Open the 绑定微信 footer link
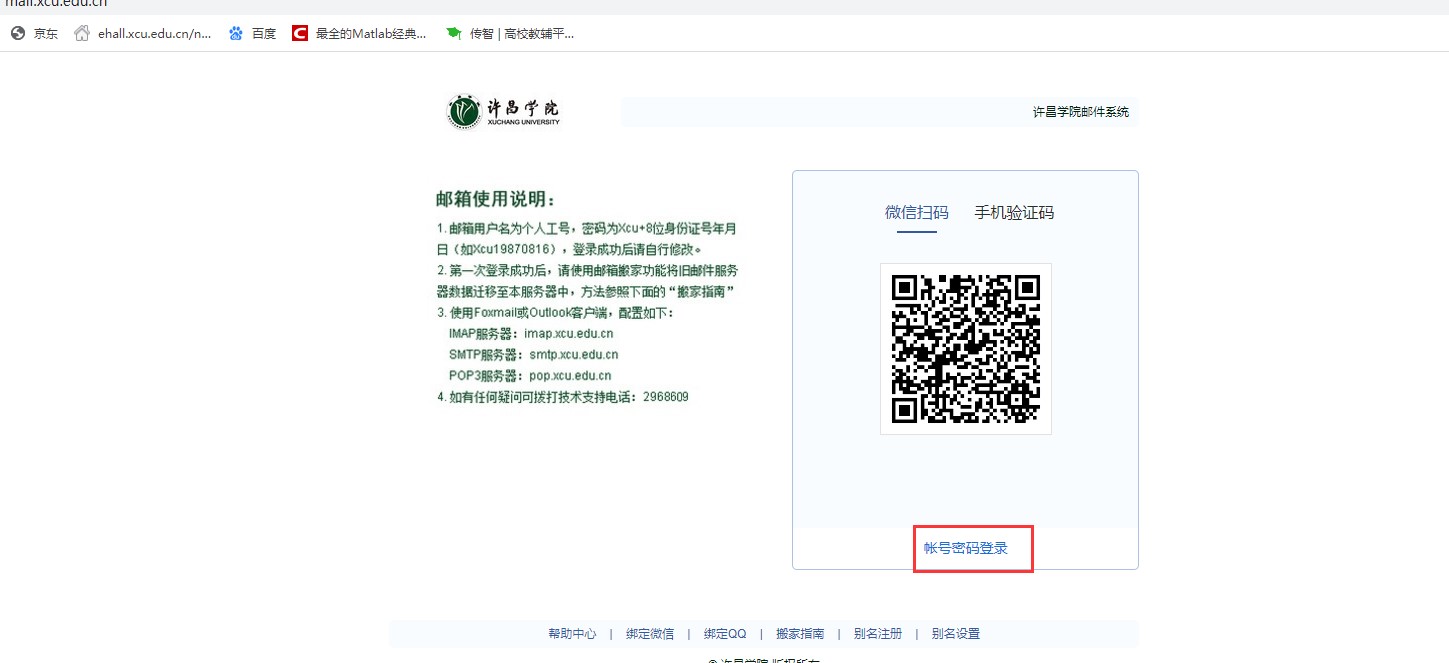The height and width of the screenshot is (663, 1449). (650, 634)
